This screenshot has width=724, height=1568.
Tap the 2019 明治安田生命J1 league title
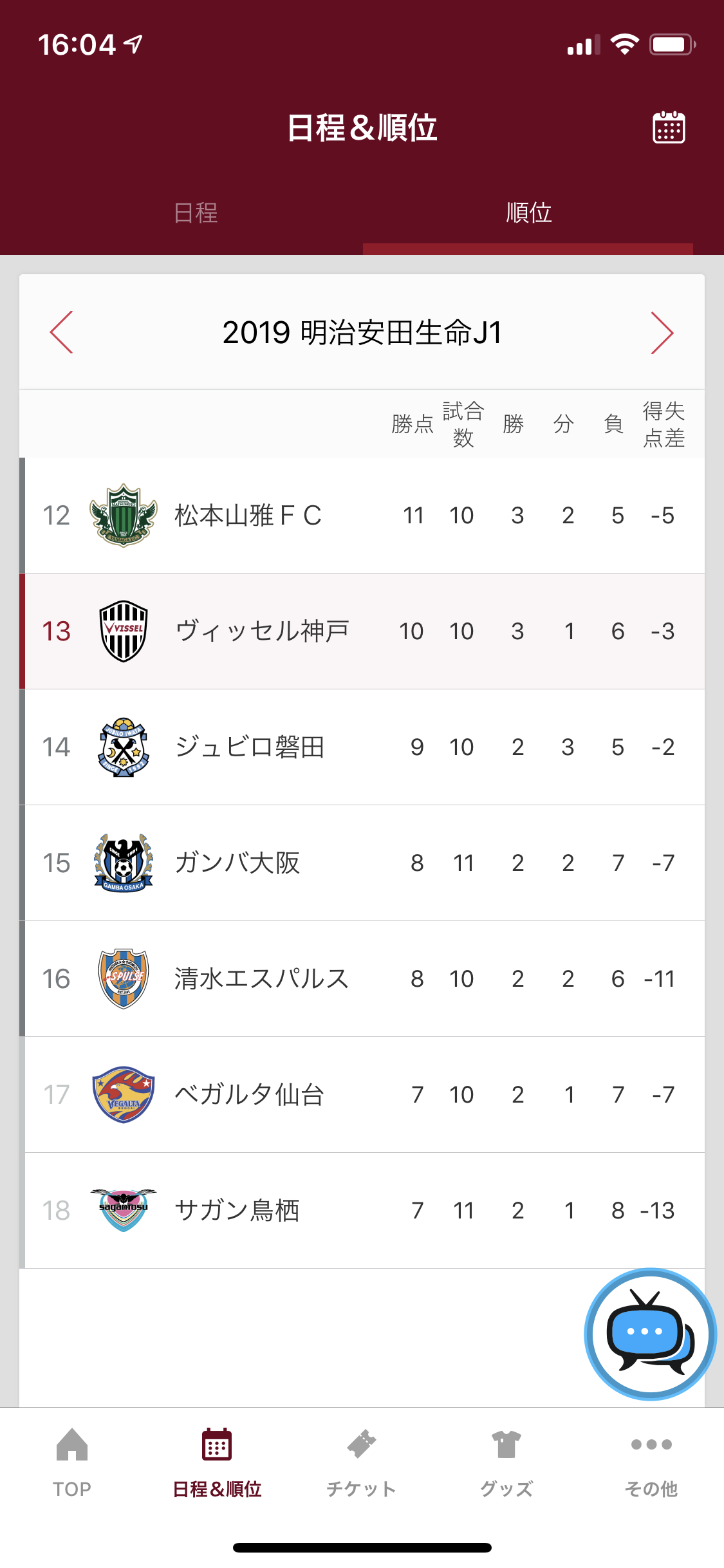(x=362, y=333)
